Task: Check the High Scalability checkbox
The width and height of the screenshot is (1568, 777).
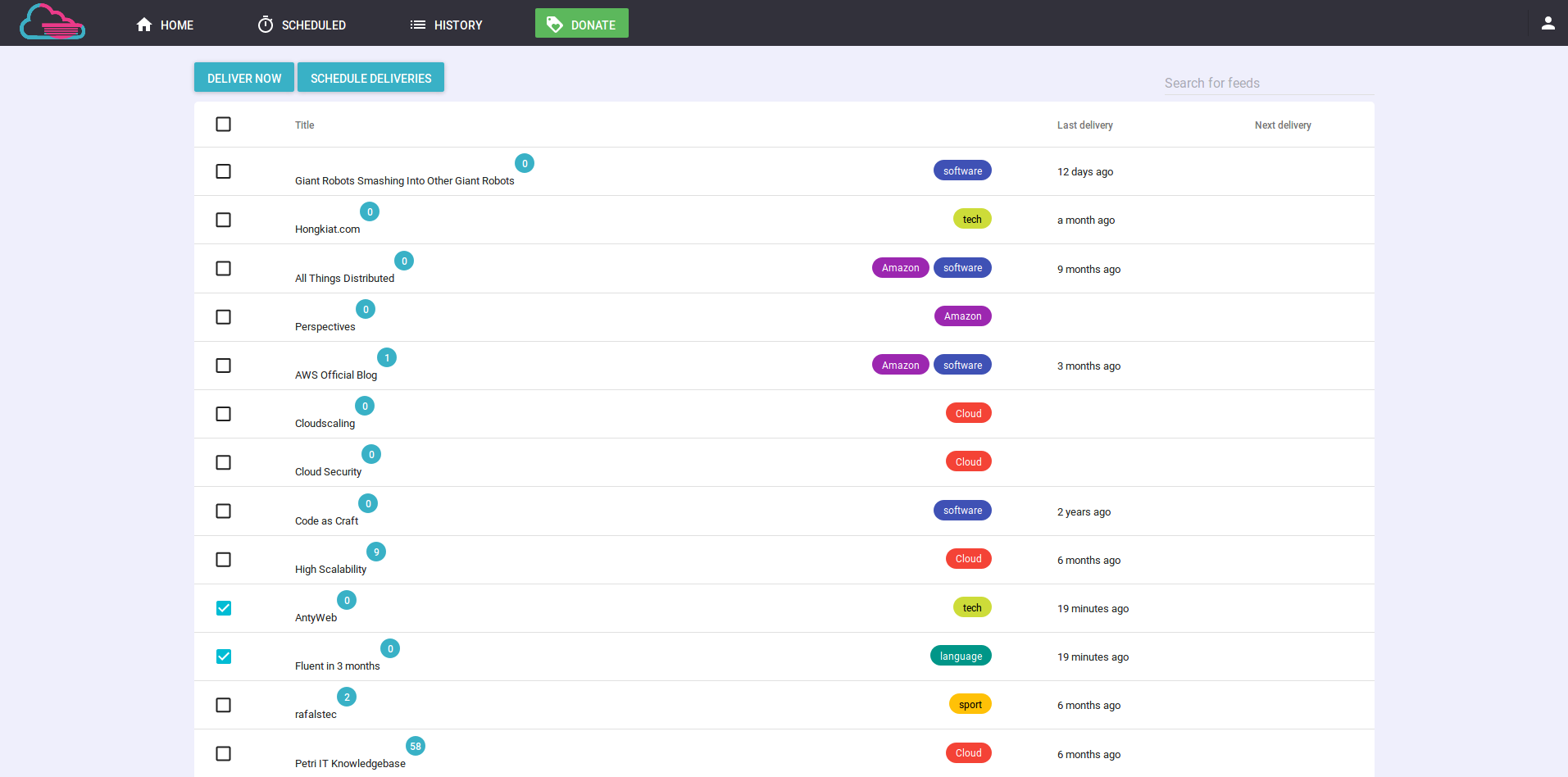Action: coord(223,559)
